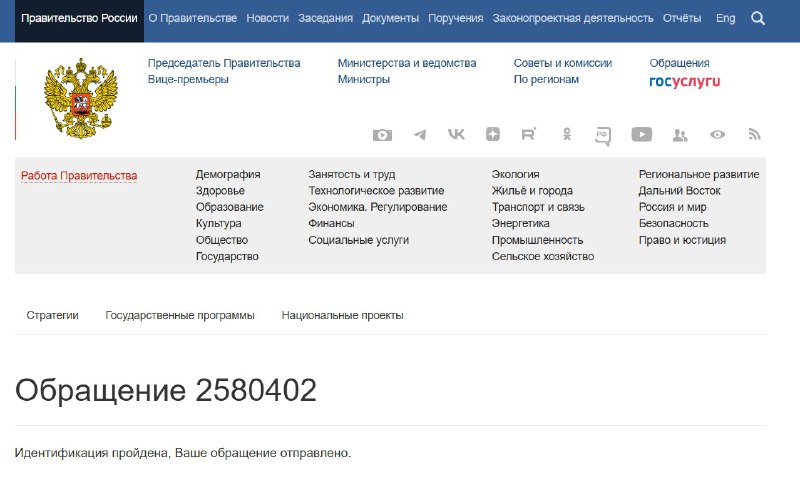Switch to the Стратегии tab
This screenshot has height=496, width=800.
pyautogui.click(x=53, y=315)
